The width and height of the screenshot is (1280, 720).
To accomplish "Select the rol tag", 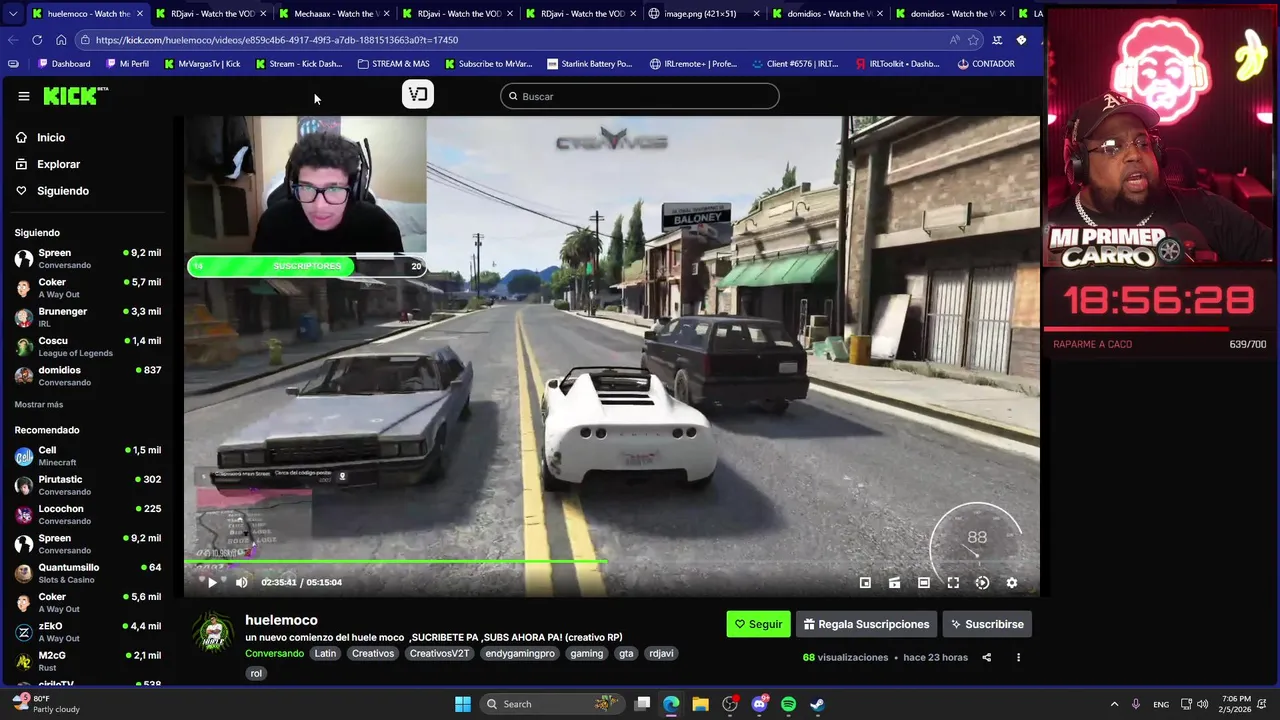I will 256,673.
